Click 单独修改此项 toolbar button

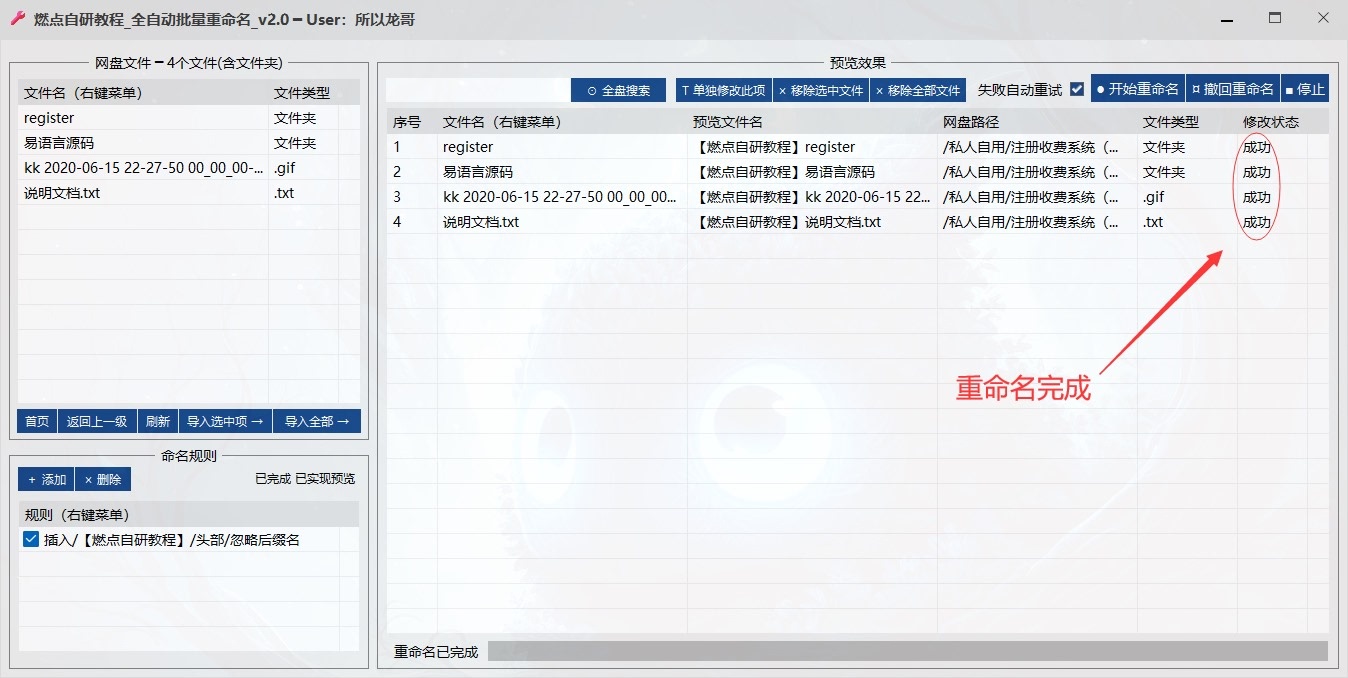(x=723, y=90)
